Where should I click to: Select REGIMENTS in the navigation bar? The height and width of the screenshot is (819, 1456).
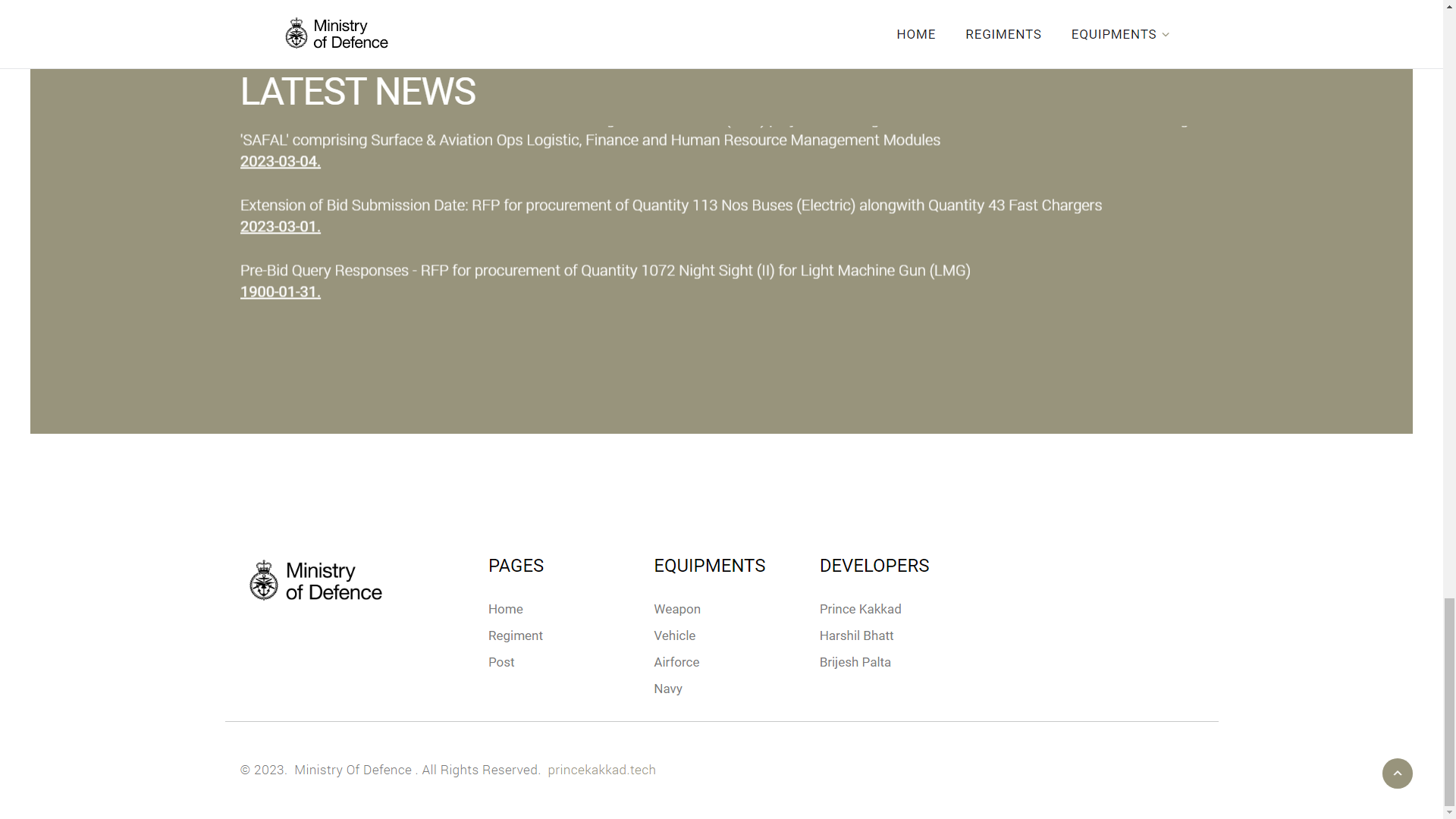(1003, 34)
